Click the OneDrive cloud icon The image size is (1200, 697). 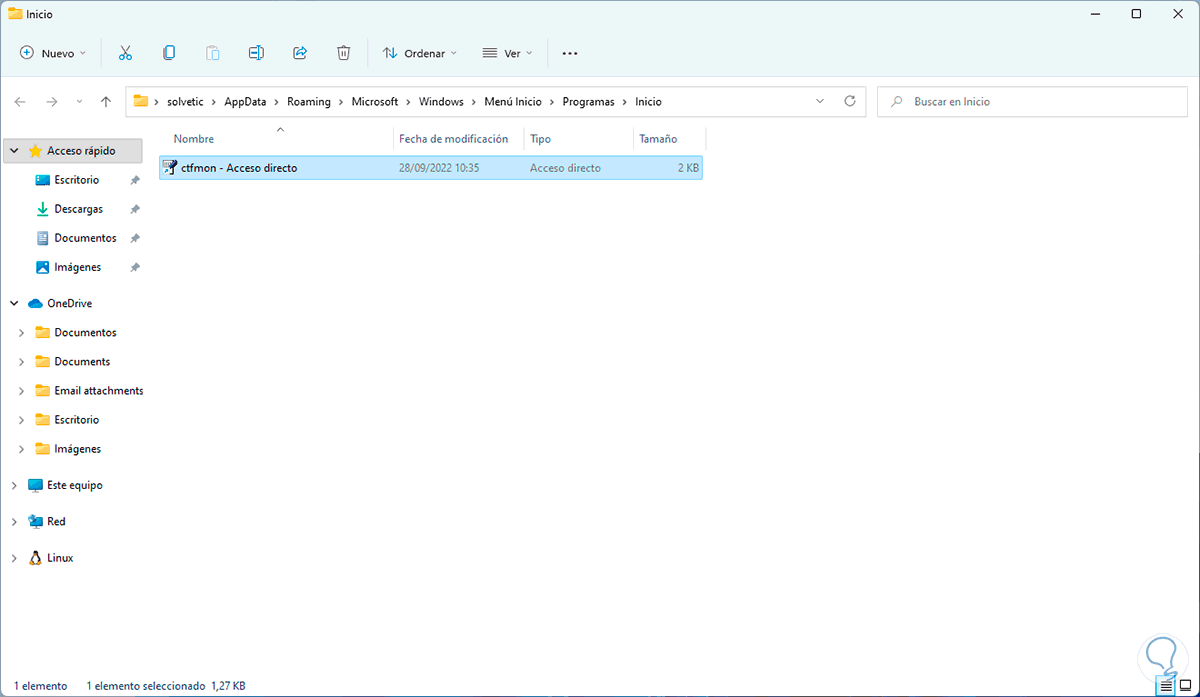click(x=35, y=303)
